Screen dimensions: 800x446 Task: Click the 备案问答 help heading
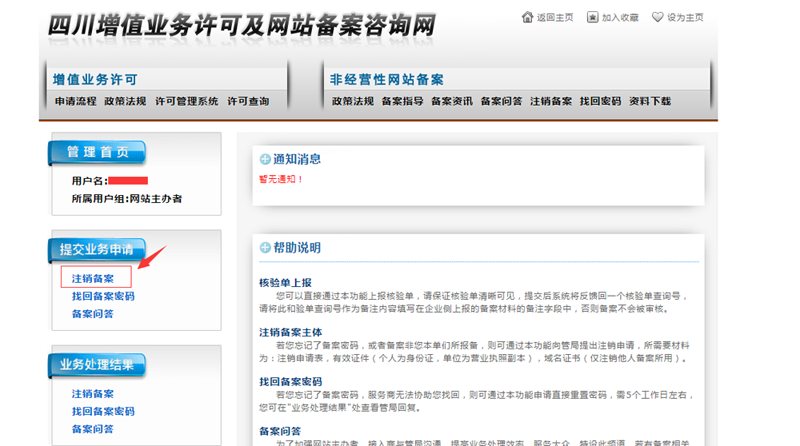280,431
